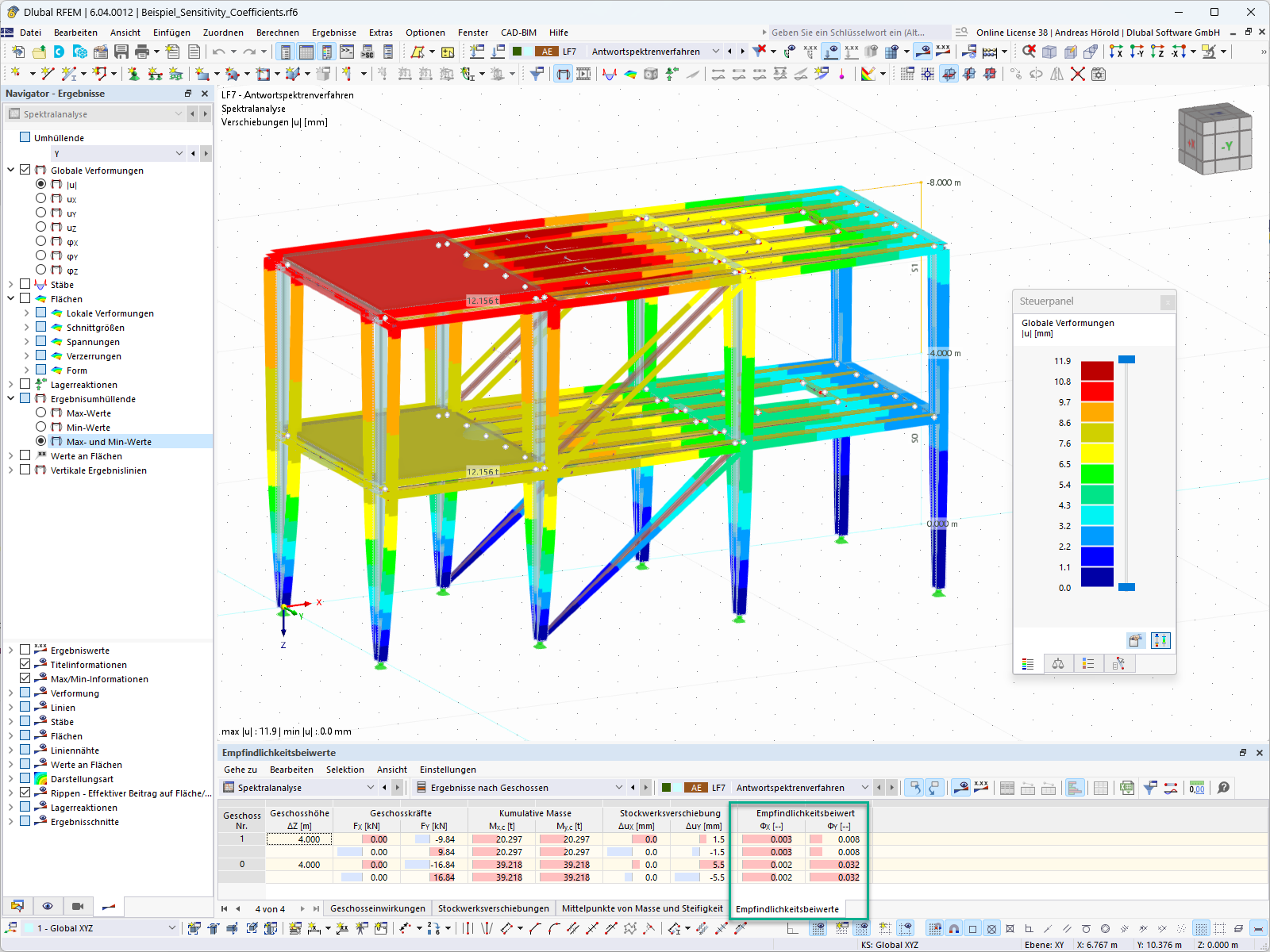Select the φY radio button
Viewport: 1270px width, 952px height.
[40, 255]
